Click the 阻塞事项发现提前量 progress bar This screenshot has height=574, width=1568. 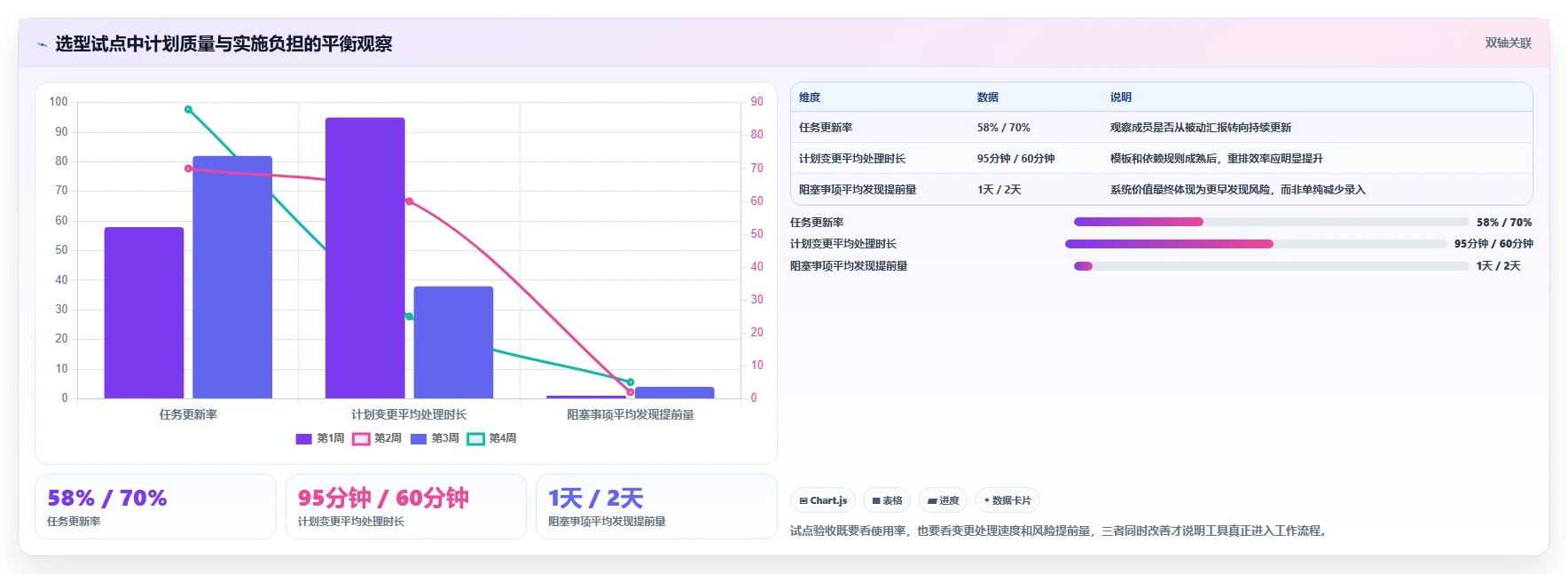coord(1271,266)
